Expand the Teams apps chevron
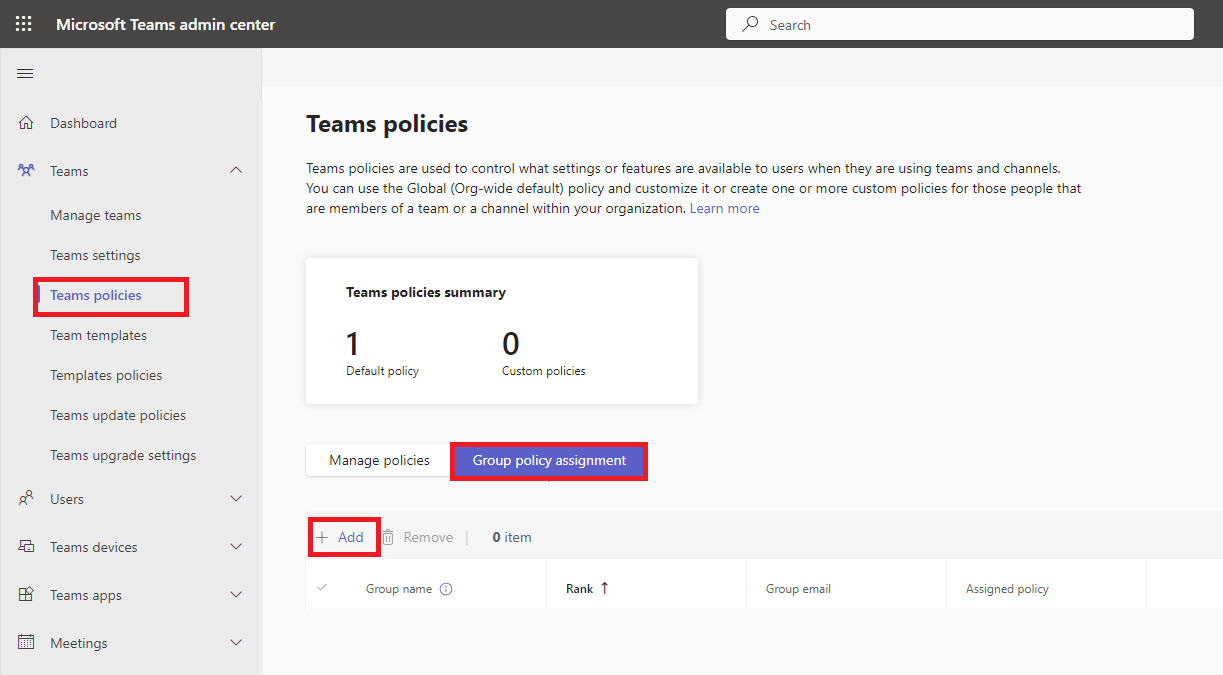This screenshot has height=675, width=1223. click(x=236, y=594)
